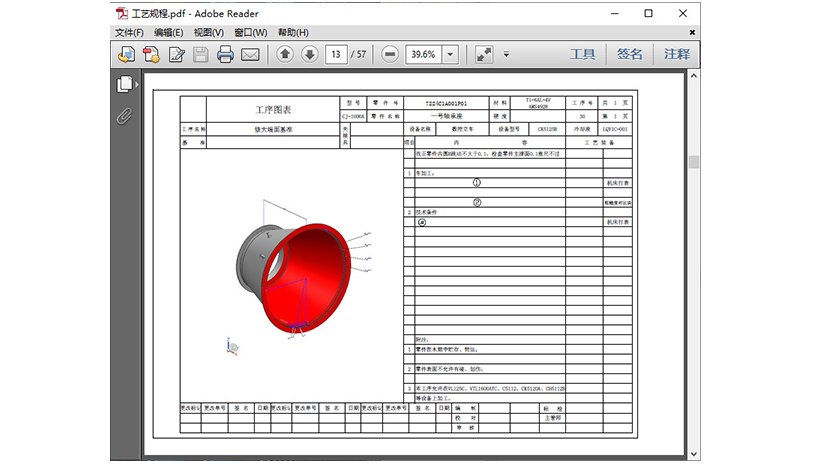Open the 注释 comment pane
This screenshot has width=830, height=467.
click(x=677, y=55)
